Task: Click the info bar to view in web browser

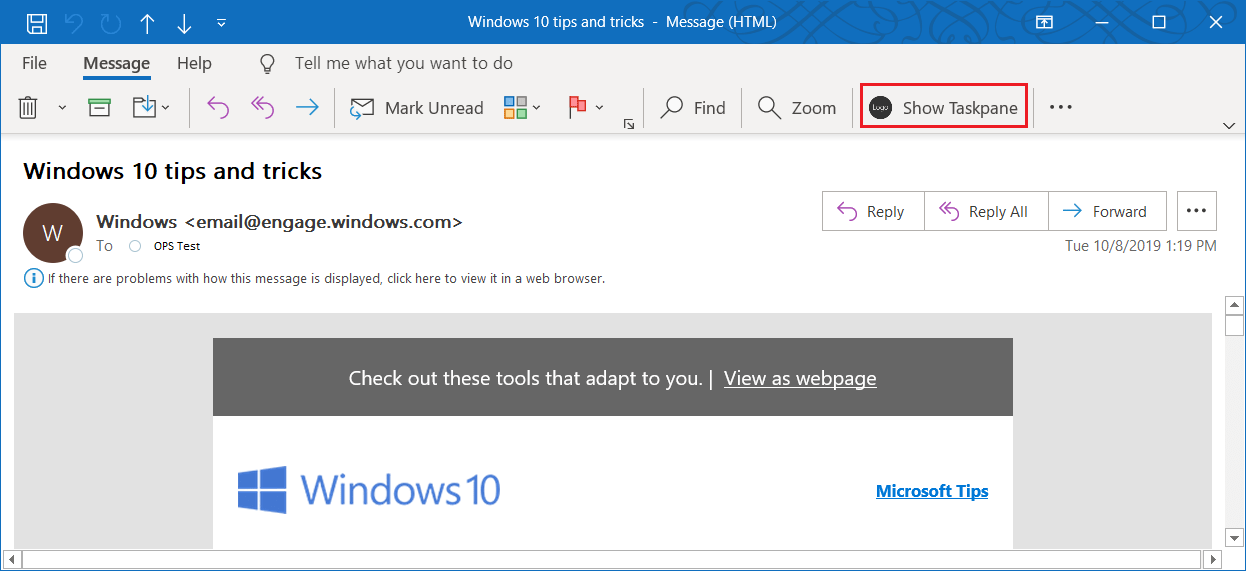Action: click(315, 278)
